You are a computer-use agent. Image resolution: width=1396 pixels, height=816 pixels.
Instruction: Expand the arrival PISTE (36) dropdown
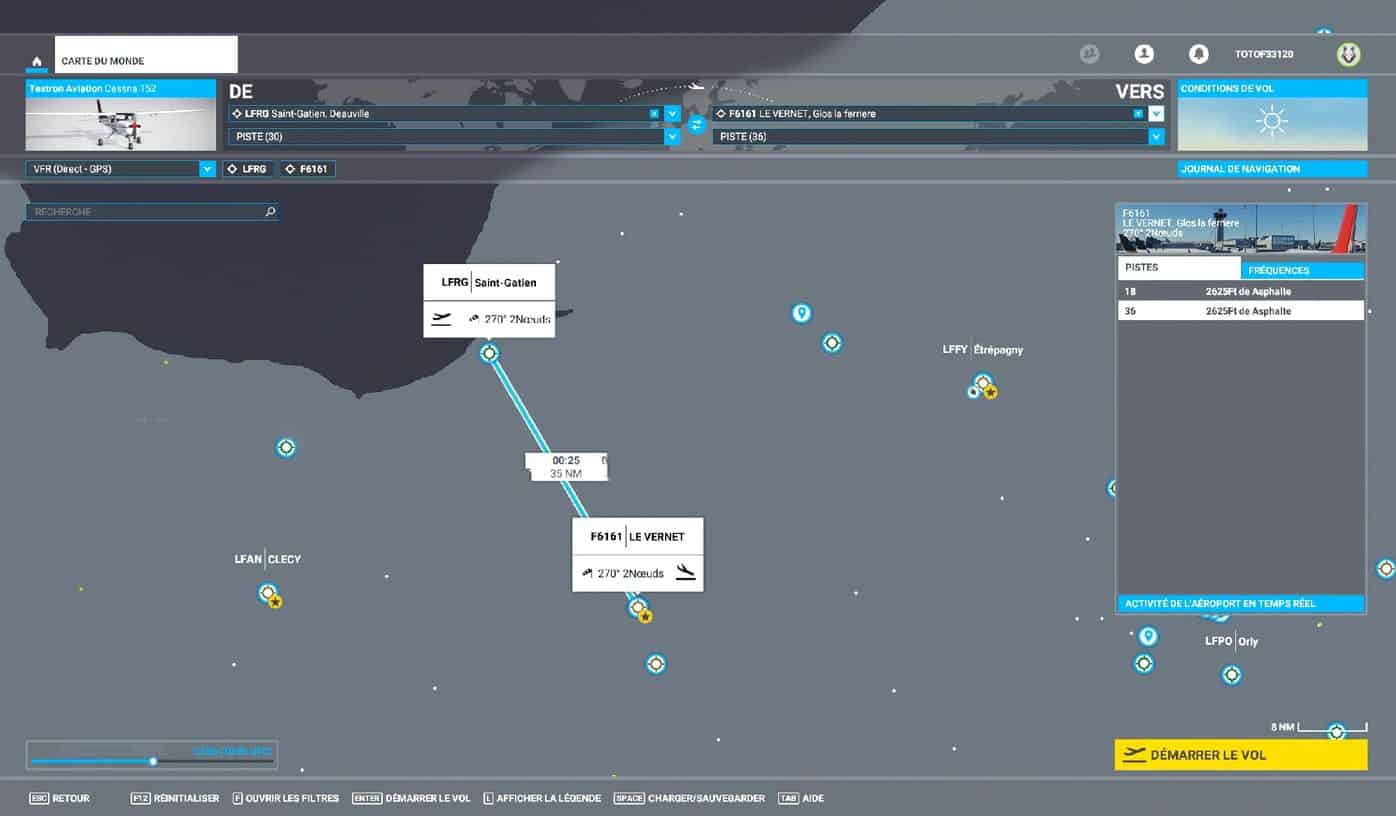pos(1156,137)
